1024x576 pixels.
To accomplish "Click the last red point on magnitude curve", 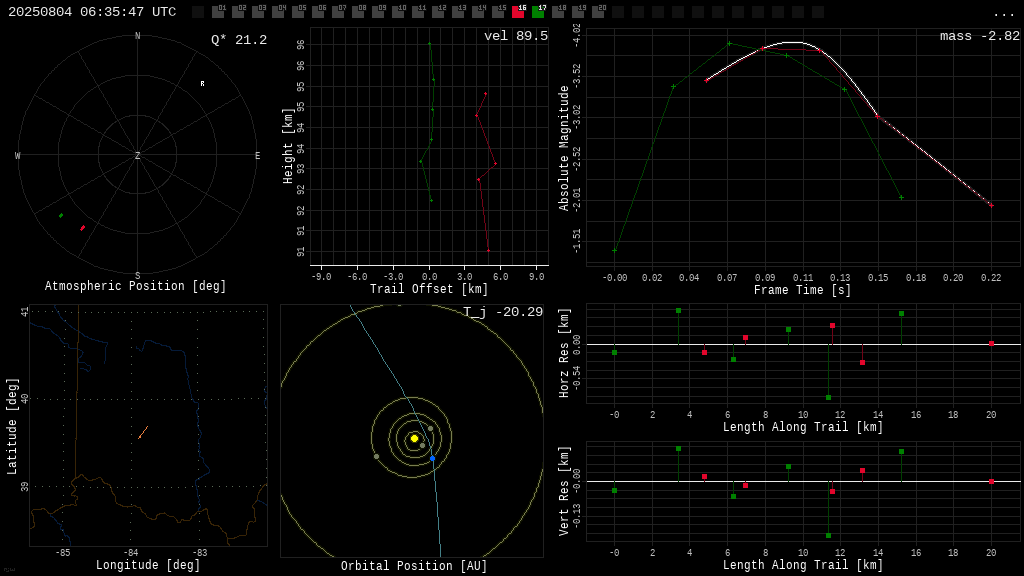I will [x=991, y=205].
